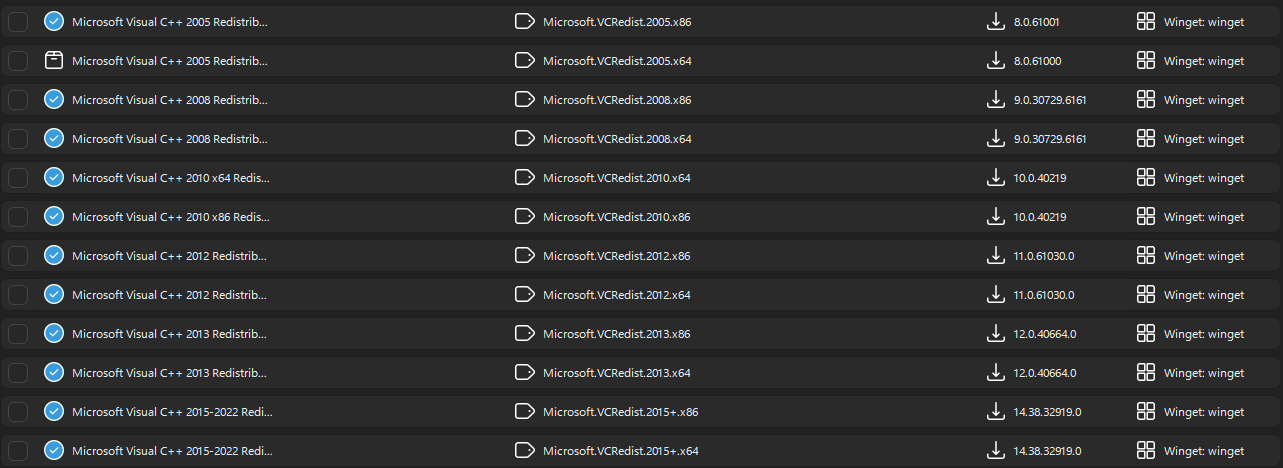Select the 'Microsoft Visual C++ 2010 x64 Redis...' package name
The image size is (1283, 468).
click(171, 178)
